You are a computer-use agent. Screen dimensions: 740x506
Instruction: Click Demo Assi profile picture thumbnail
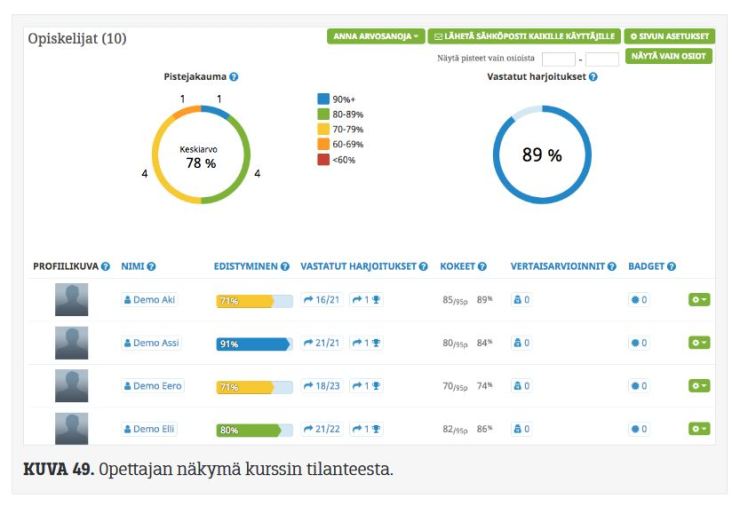coord(71,343)
